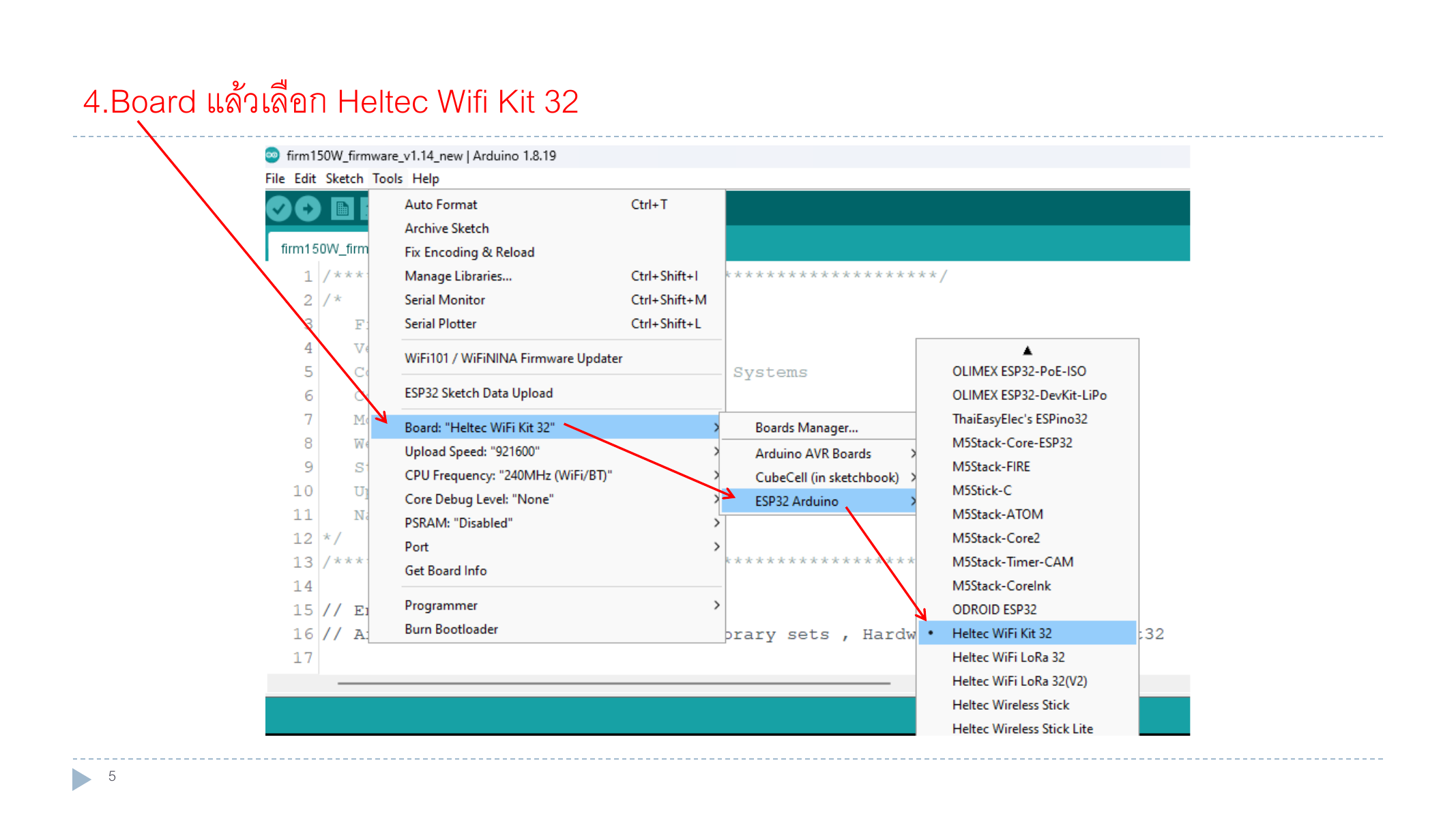
Task: Click line number 14 in editor gutter
Action: (x=304, y=586)
